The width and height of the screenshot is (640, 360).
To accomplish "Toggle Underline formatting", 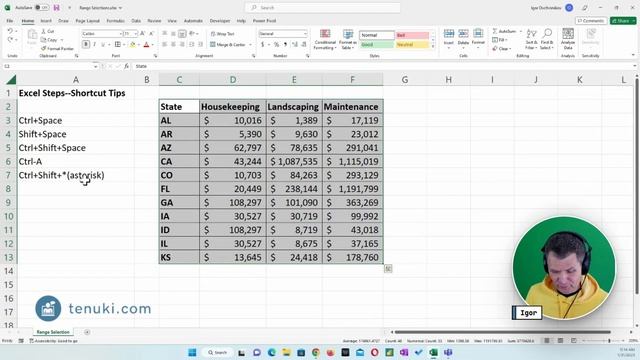I will (x=103, y=44).
